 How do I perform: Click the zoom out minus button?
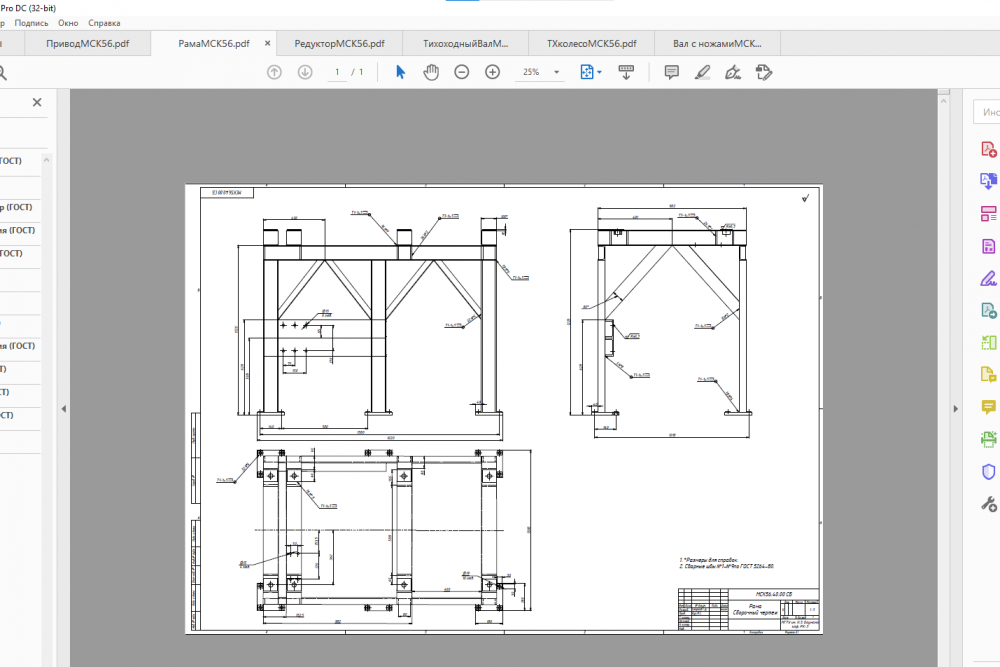pos(462,72)
